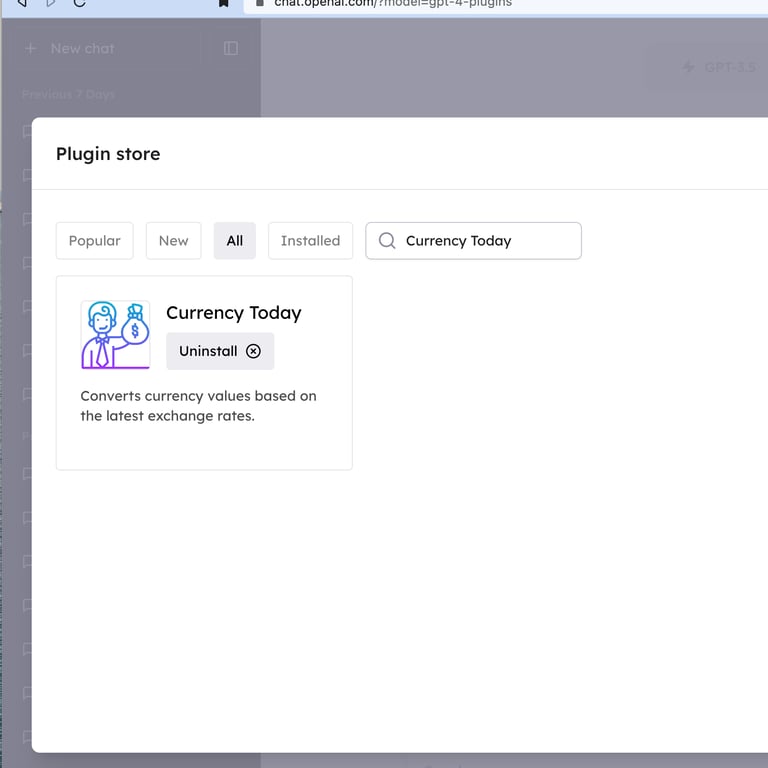Click the browser back arrow

[22, 3]
